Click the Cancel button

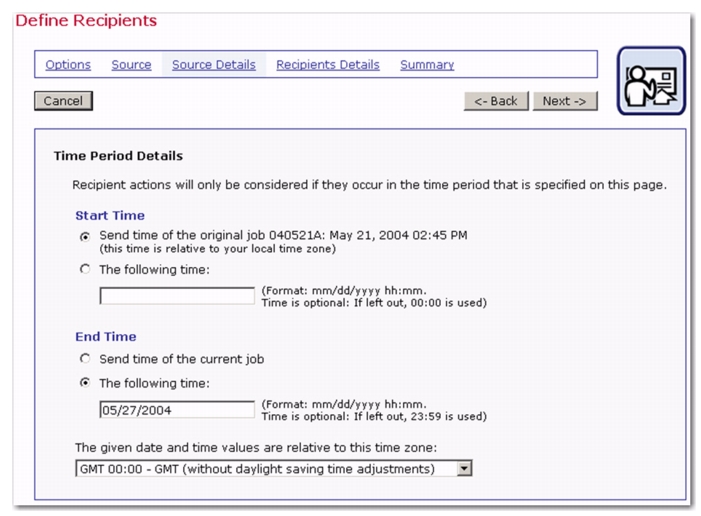(x=63, y=101)
